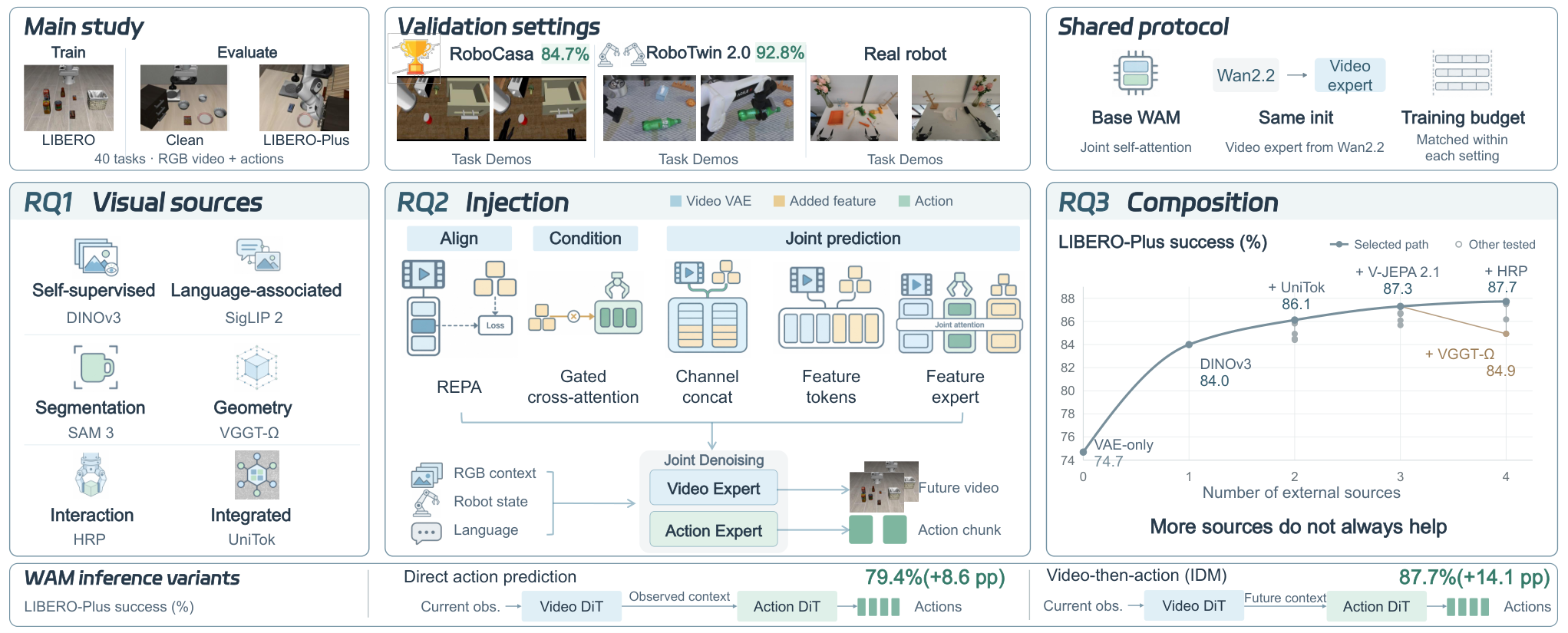The width and height of the screenshot is (1568, 633).
Task: Click the Channel concat diagram icon
Action: pyautogui.click(x=707, y=306)
